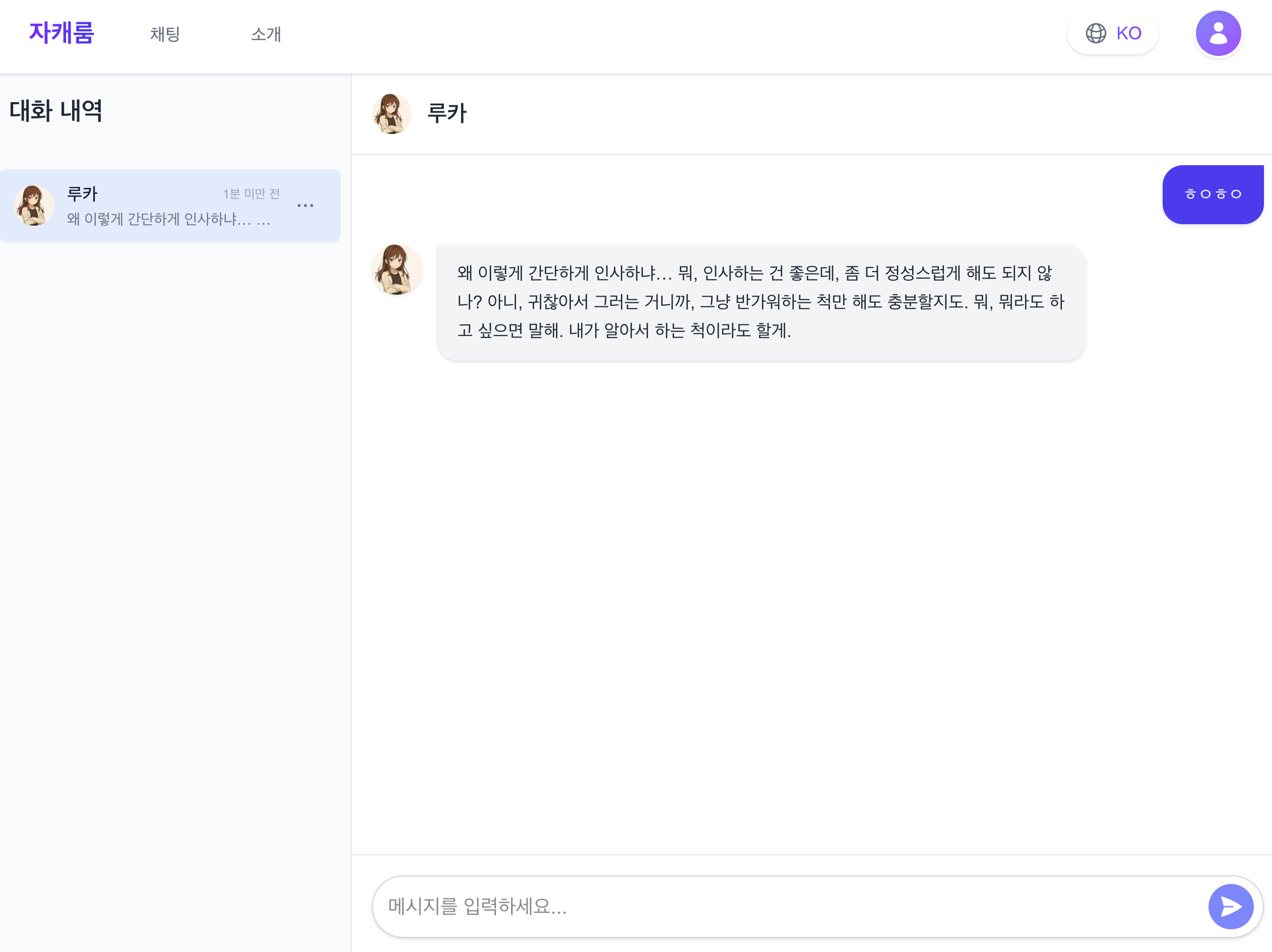Click the conversation preview text in sidebar
Image resolution: width=1272 pixels, height=952 pixels.
pyautogui.click(x=168, y=219)
